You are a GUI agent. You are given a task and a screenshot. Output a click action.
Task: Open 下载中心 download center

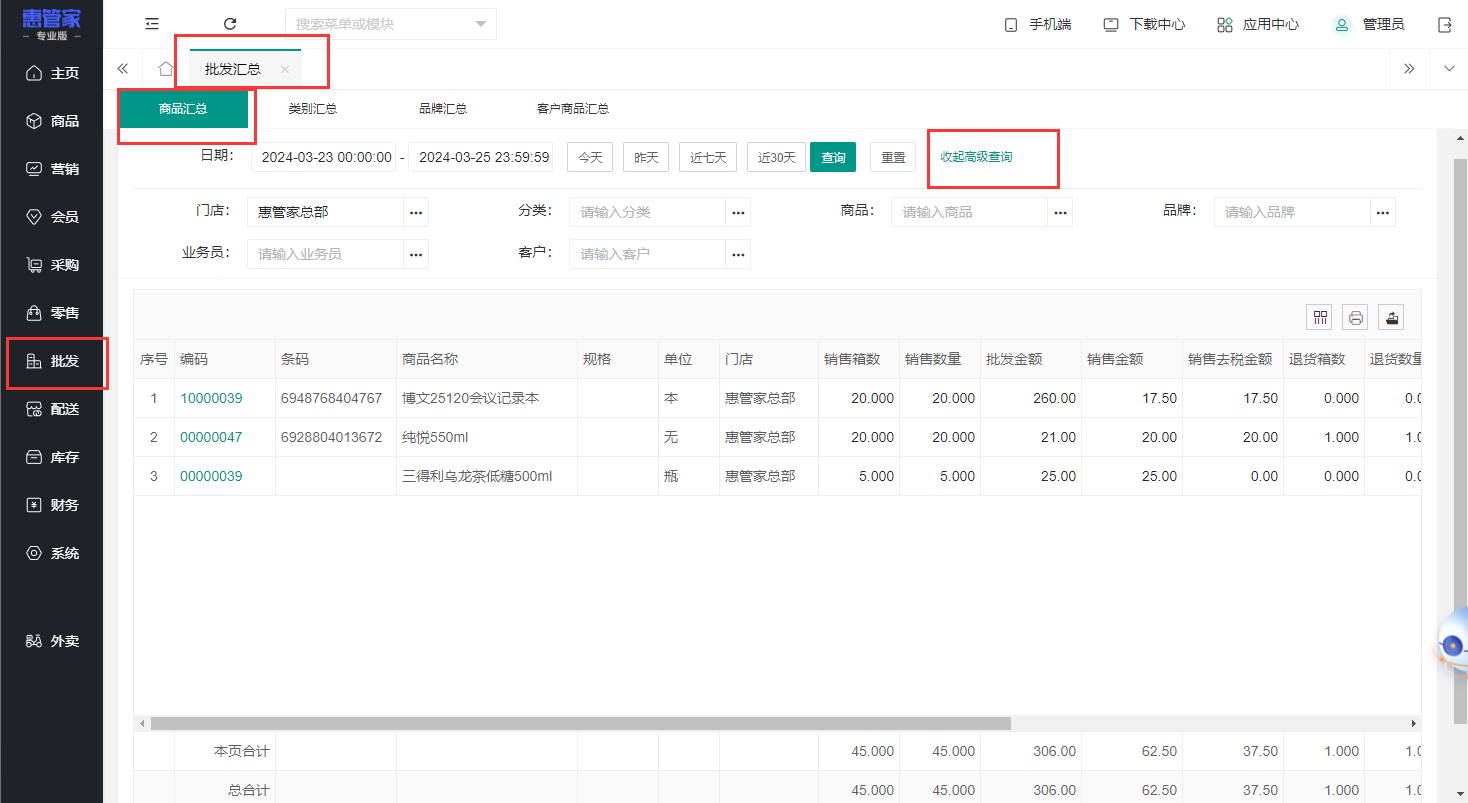tap(1144, 24)
